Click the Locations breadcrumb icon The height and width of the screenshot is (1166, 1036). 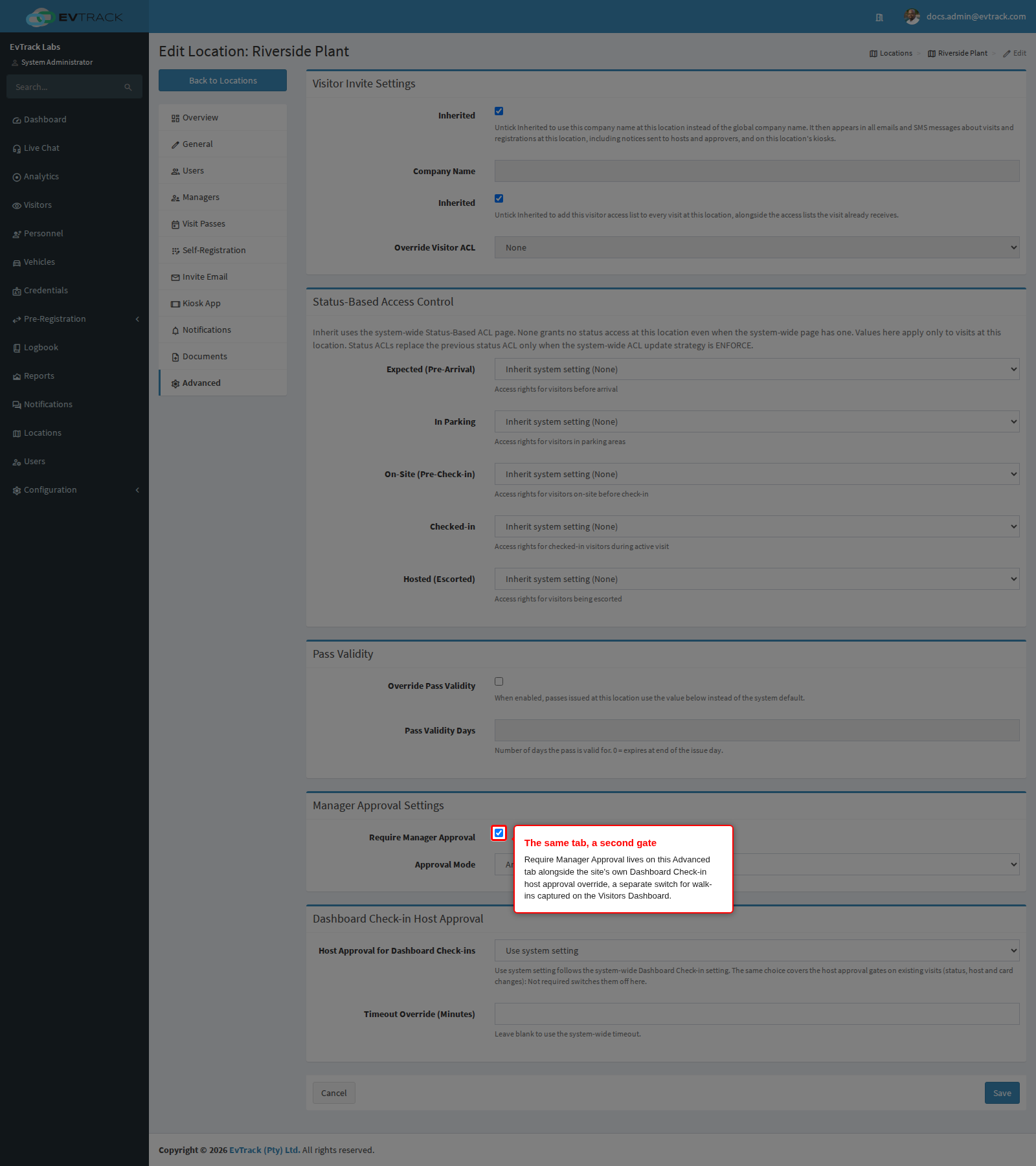[x=873, y=54]
